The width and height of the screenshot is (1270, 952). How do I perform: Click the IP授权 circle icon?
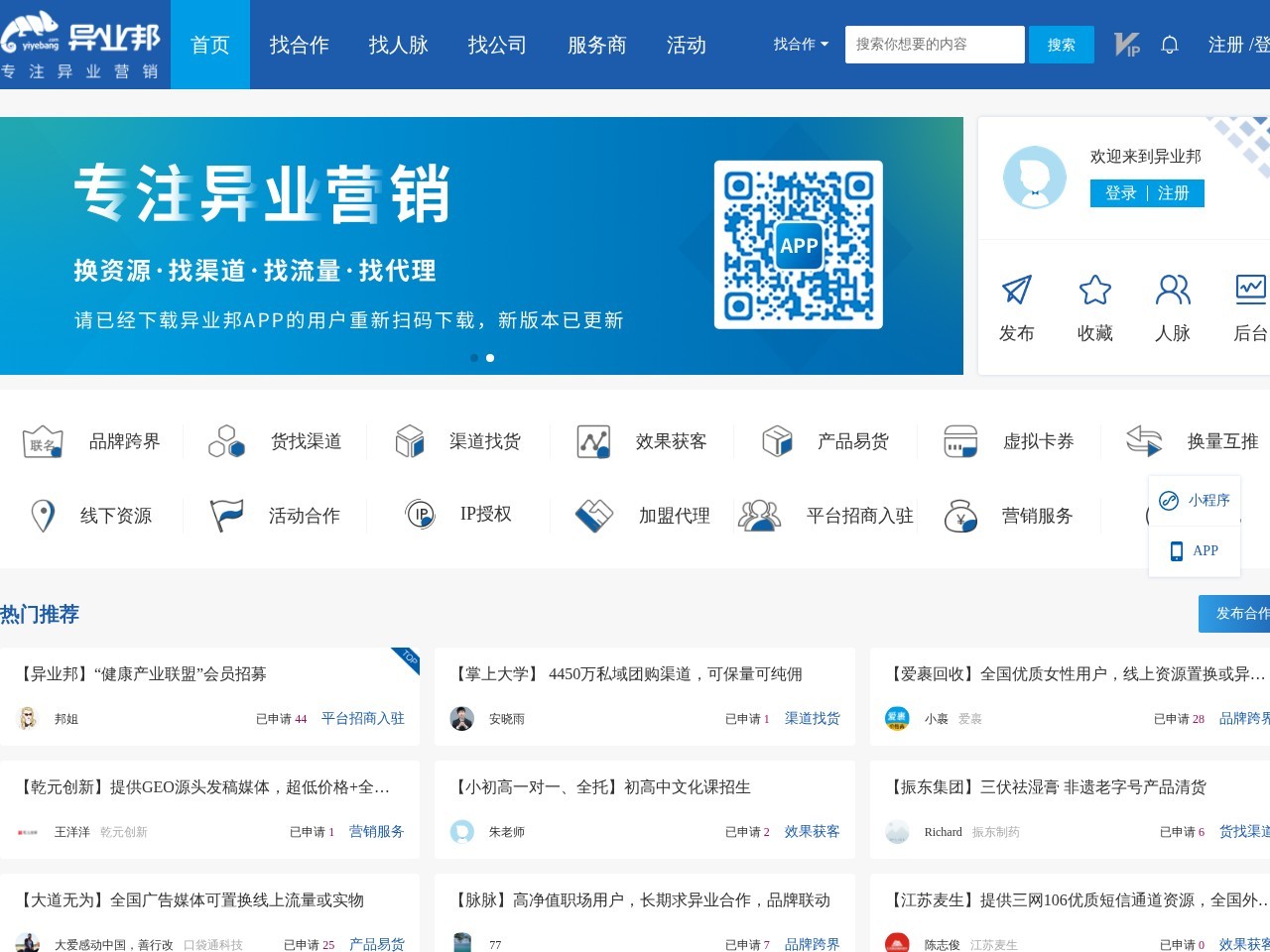click(421, 515)
